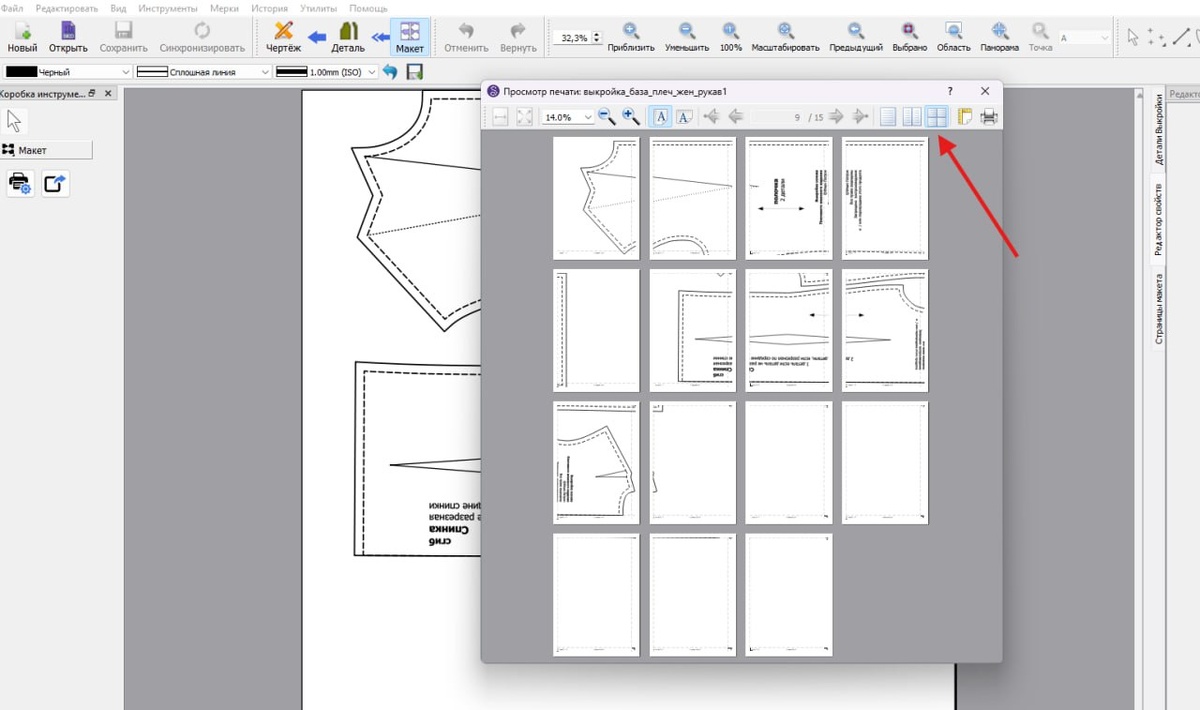Zoom out in print preview toolbar

point(607,117)
